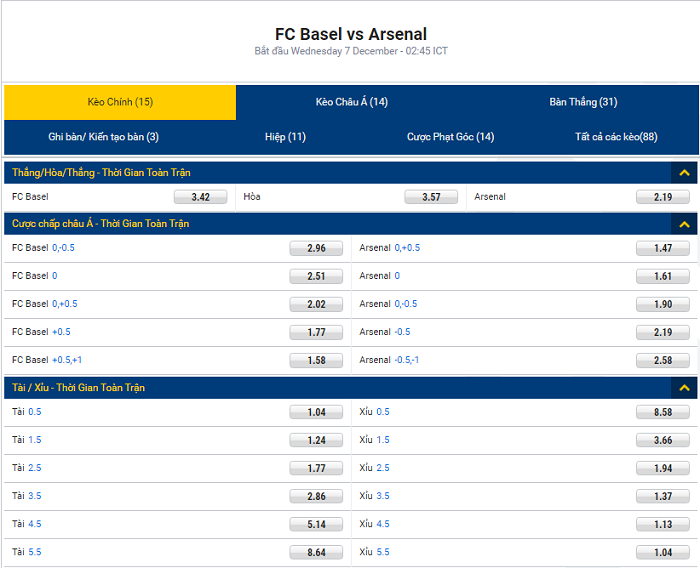The height and width of the screenshot is (568, 700).
Task: Pick Hòa draw odds 3.57
Action: (x=431, y=197)
